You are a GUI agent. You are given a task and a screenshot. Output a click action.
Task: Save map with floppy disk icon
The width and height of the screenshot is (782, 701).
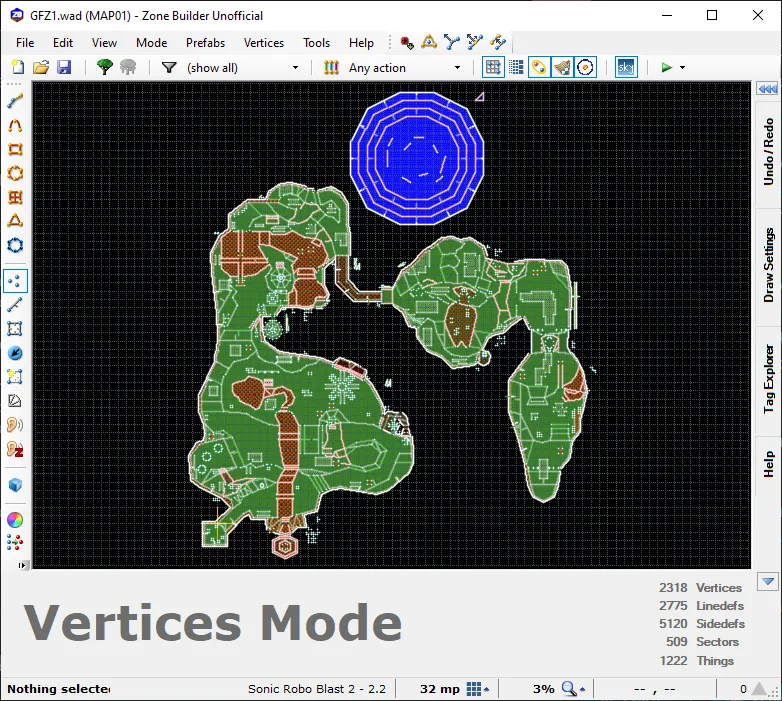click(x=64, y=67)
